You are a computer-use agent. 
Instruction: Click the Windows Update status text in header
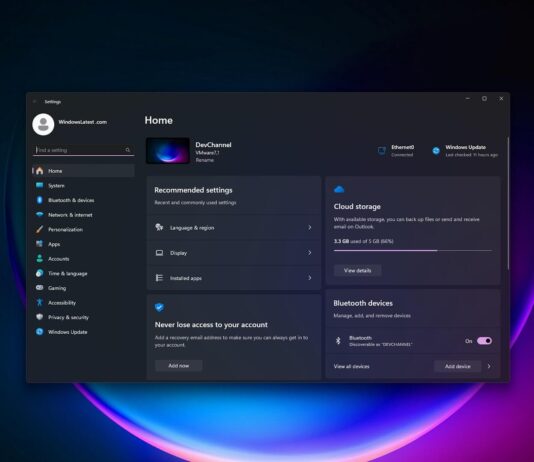click(472, 150)
